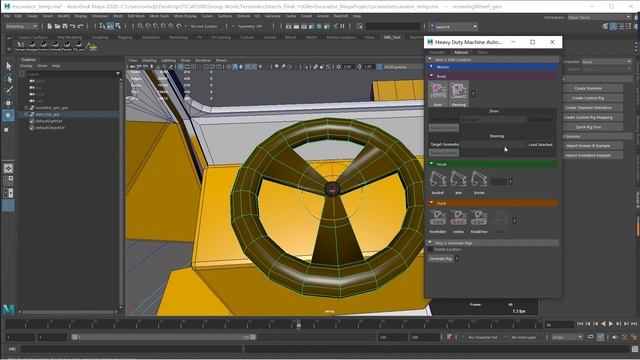Open the Character dropdown set to None
This screenshot has height=360, width=640.
pyautogui.click(x=606, y=62)
